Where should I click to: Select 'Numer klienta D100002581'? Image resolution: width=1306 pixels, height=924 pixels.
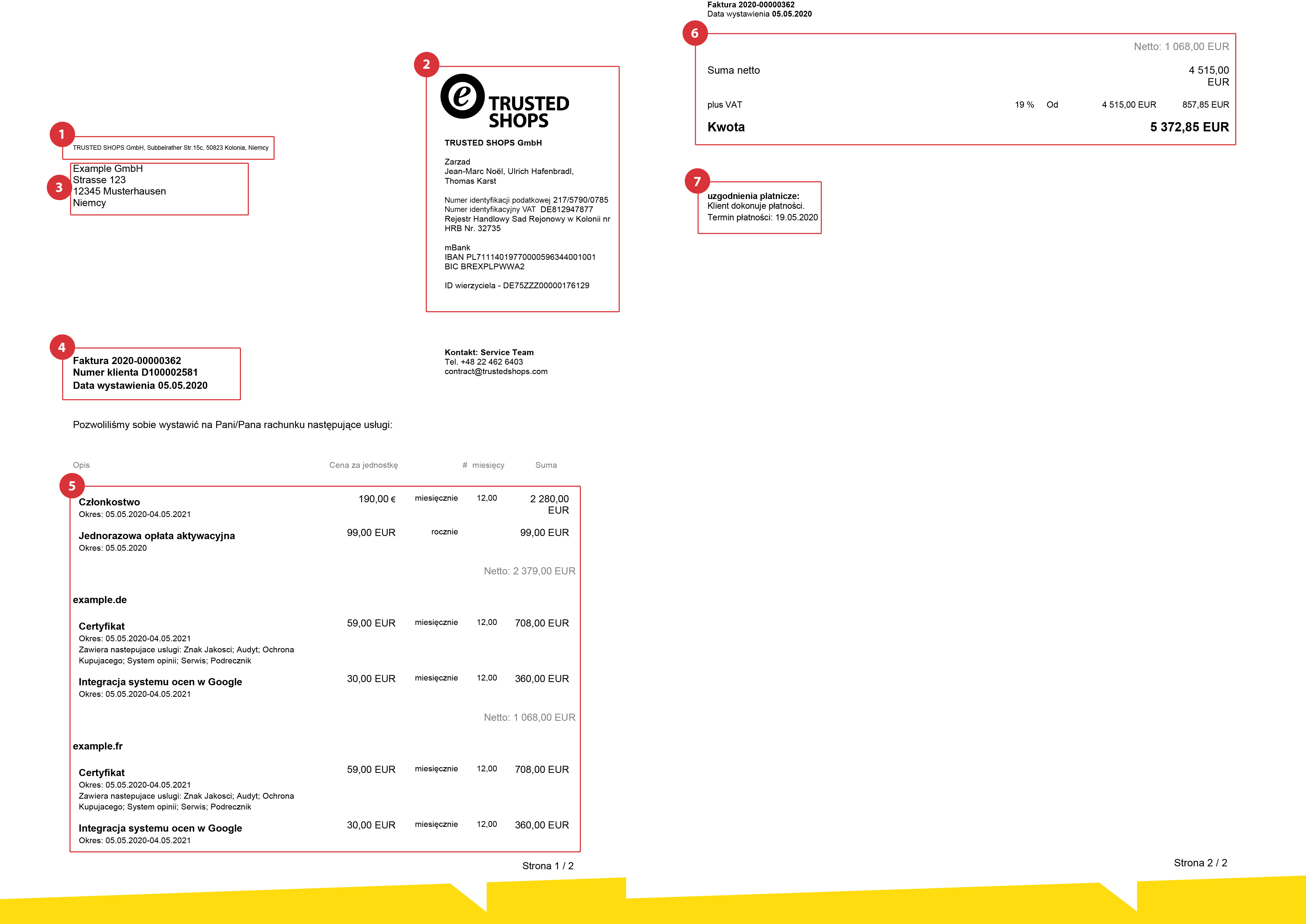(135, 372)
